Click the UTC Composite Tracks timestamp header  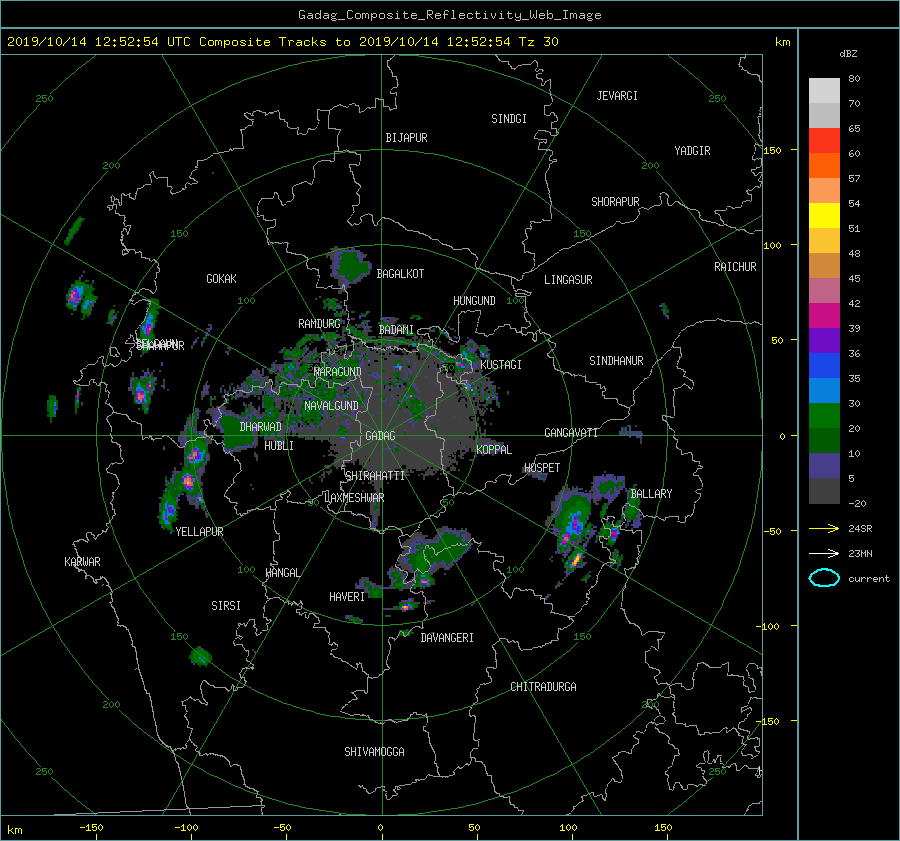(282, 42)
